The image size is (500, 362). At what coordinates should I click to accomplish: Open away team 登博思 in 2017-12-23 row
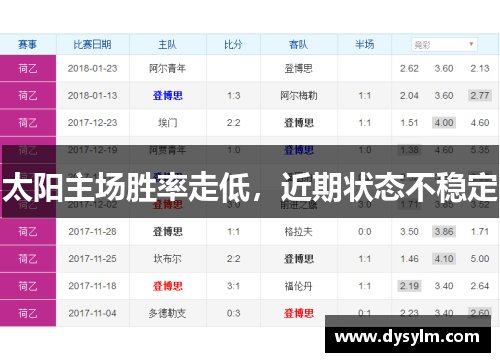tap(299, 123)
